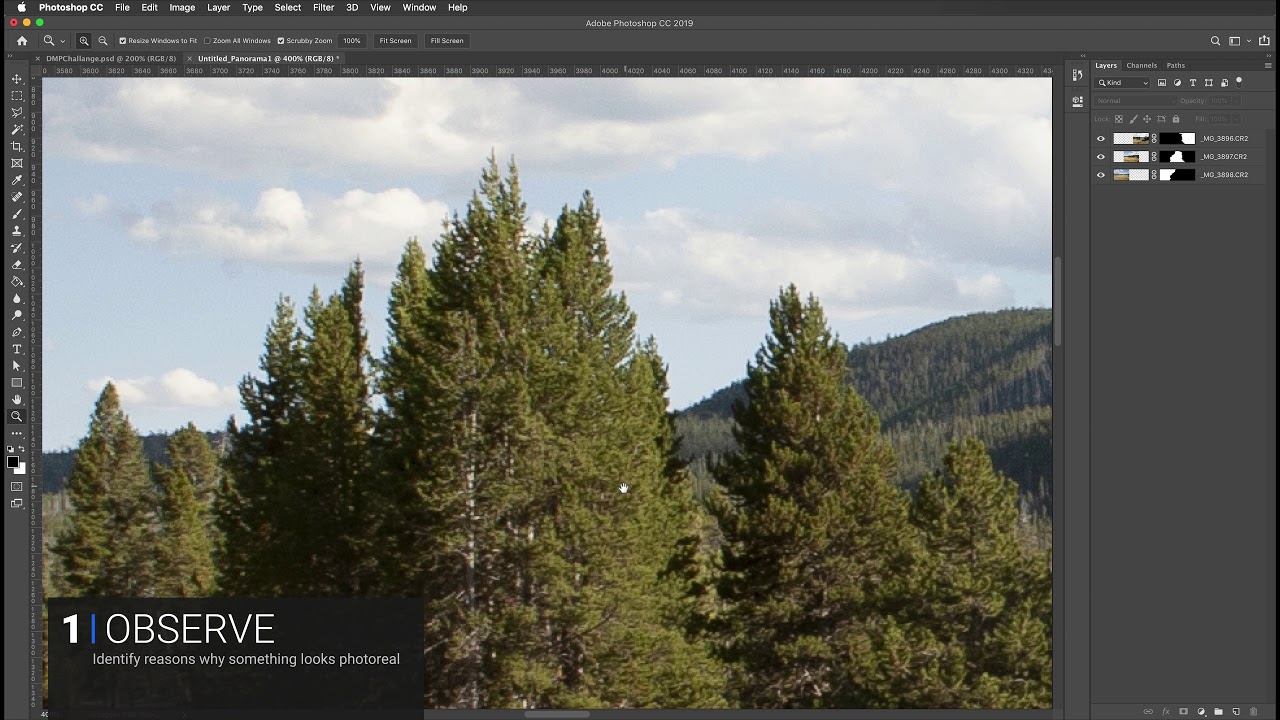Select the Pen tool

tap(17, 332)
